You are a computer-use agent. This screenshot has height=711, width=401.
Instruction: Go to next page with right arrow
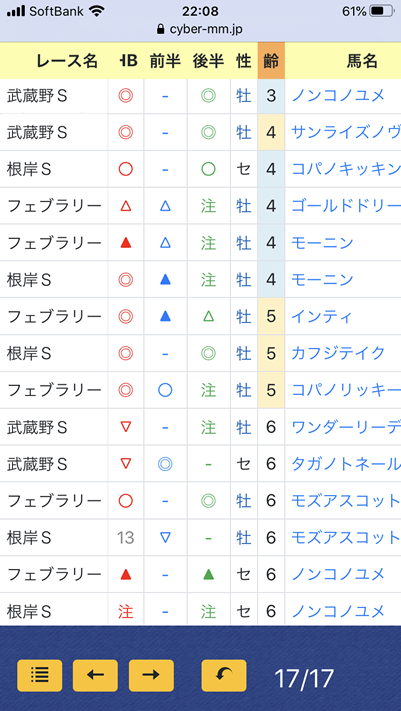(151, 675)
